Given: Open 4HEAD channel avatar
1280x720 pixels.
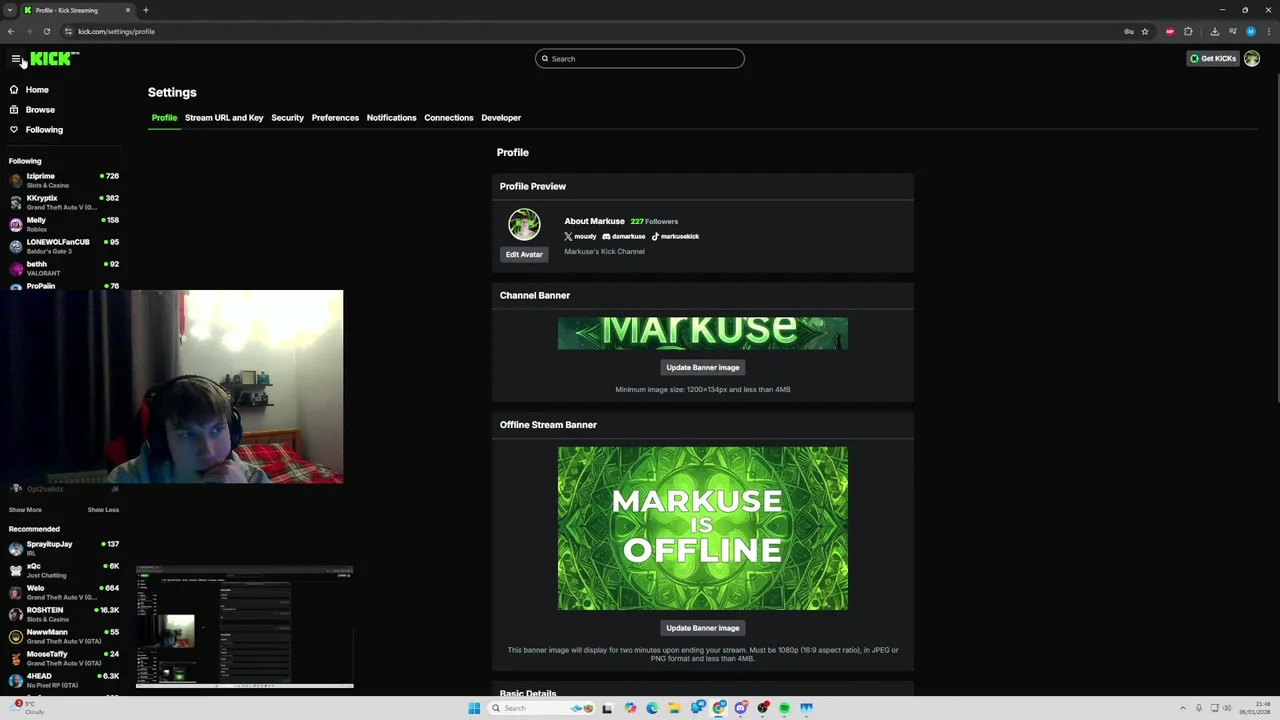Looking at the screenshot, I should coord(16,680).
